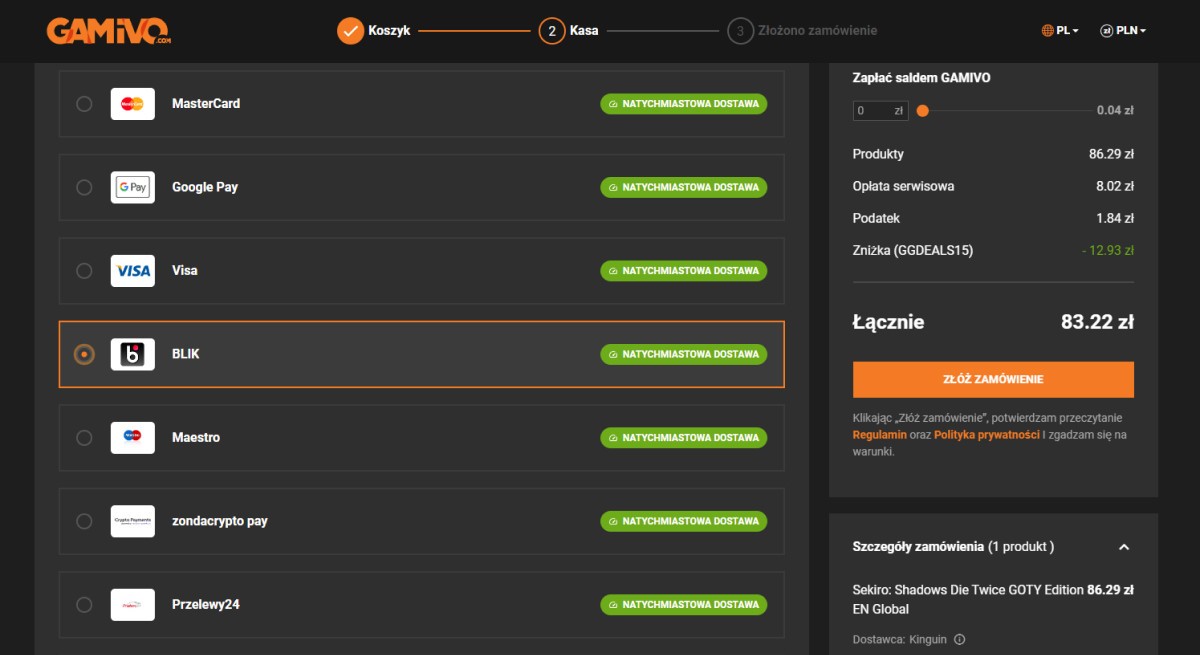This screenshot has height=655, width=1200.
Task: Click the Koszyk checkmark step icon
Action: point(350,31)
